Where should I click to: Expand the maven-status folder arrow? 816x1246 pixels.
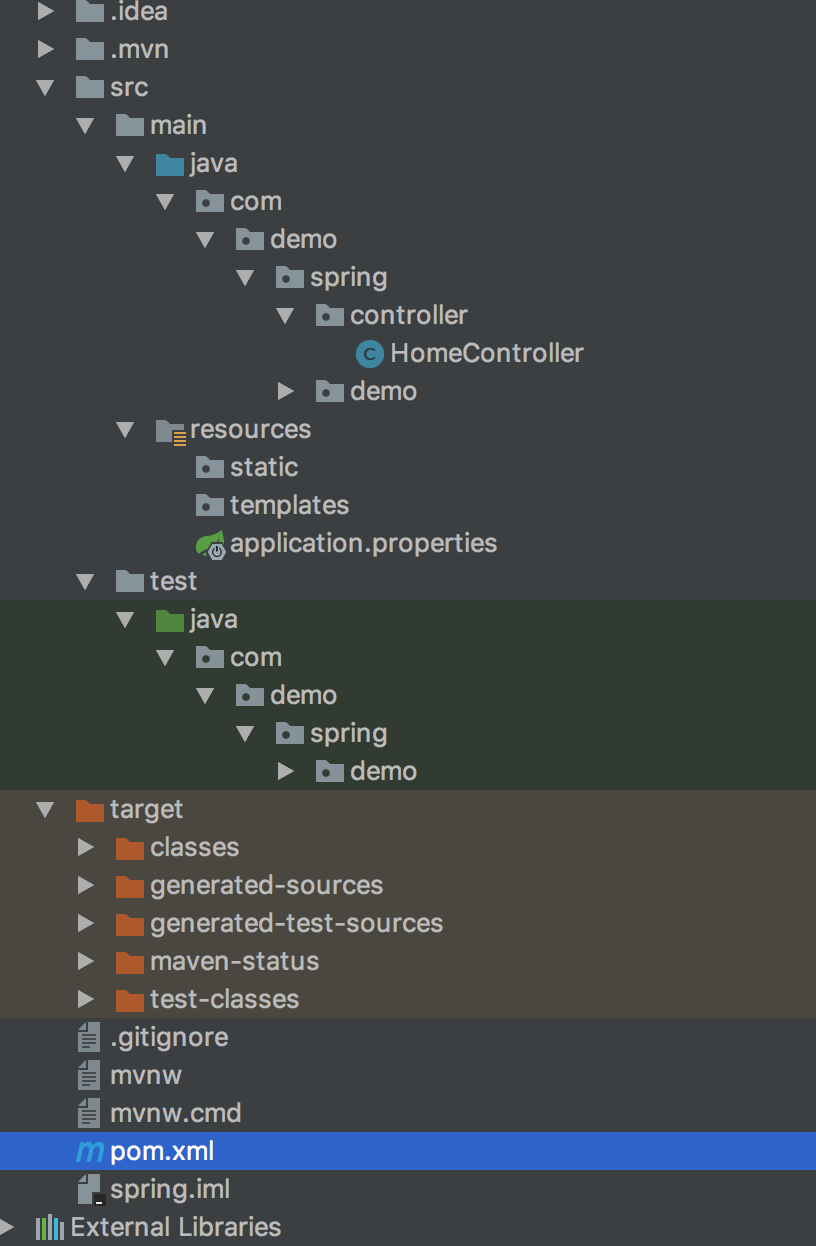[x=86, y=961]
